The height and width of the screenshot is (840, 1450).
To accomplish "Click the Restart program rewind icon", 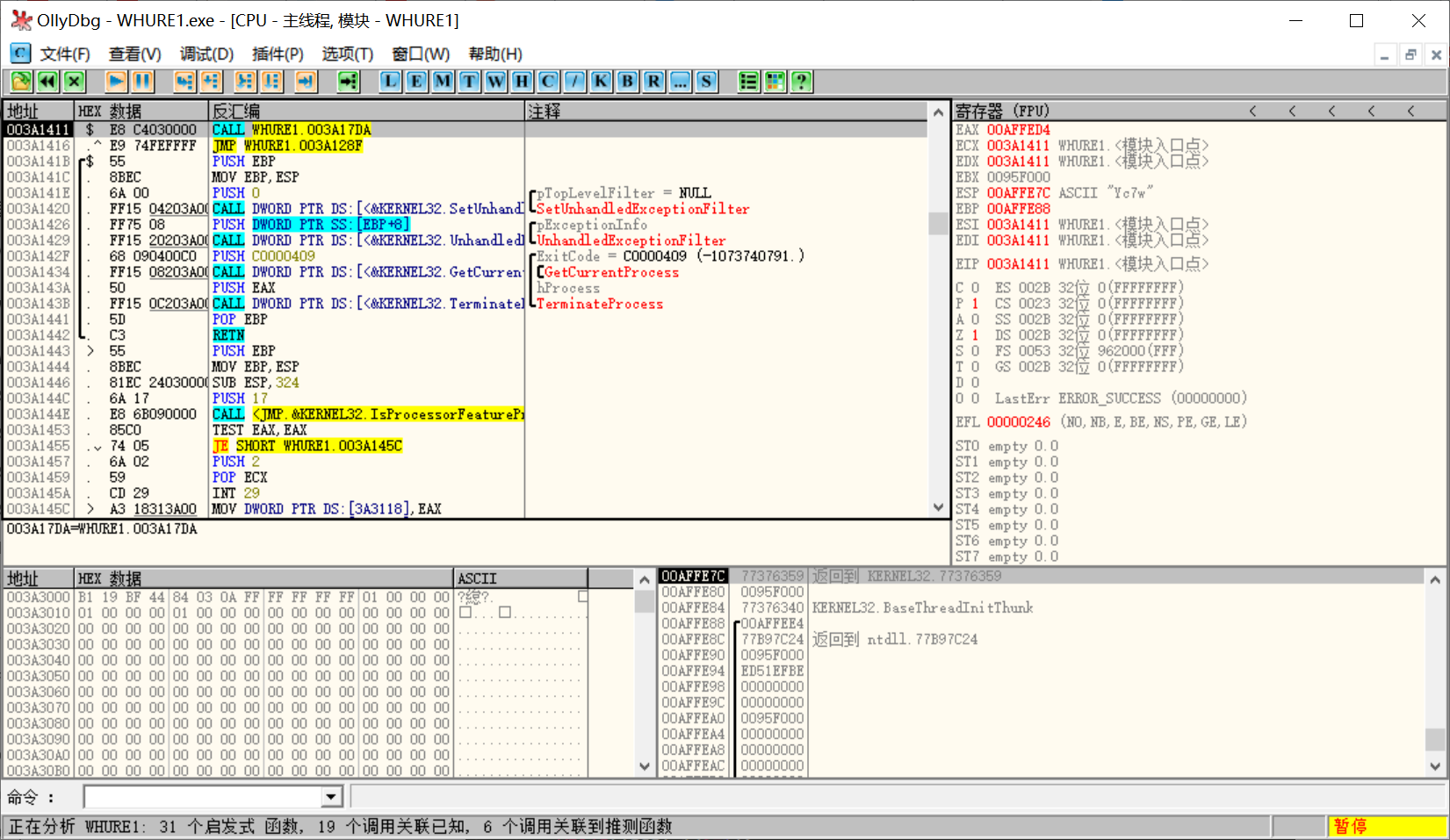I will (x=47, y=82).
